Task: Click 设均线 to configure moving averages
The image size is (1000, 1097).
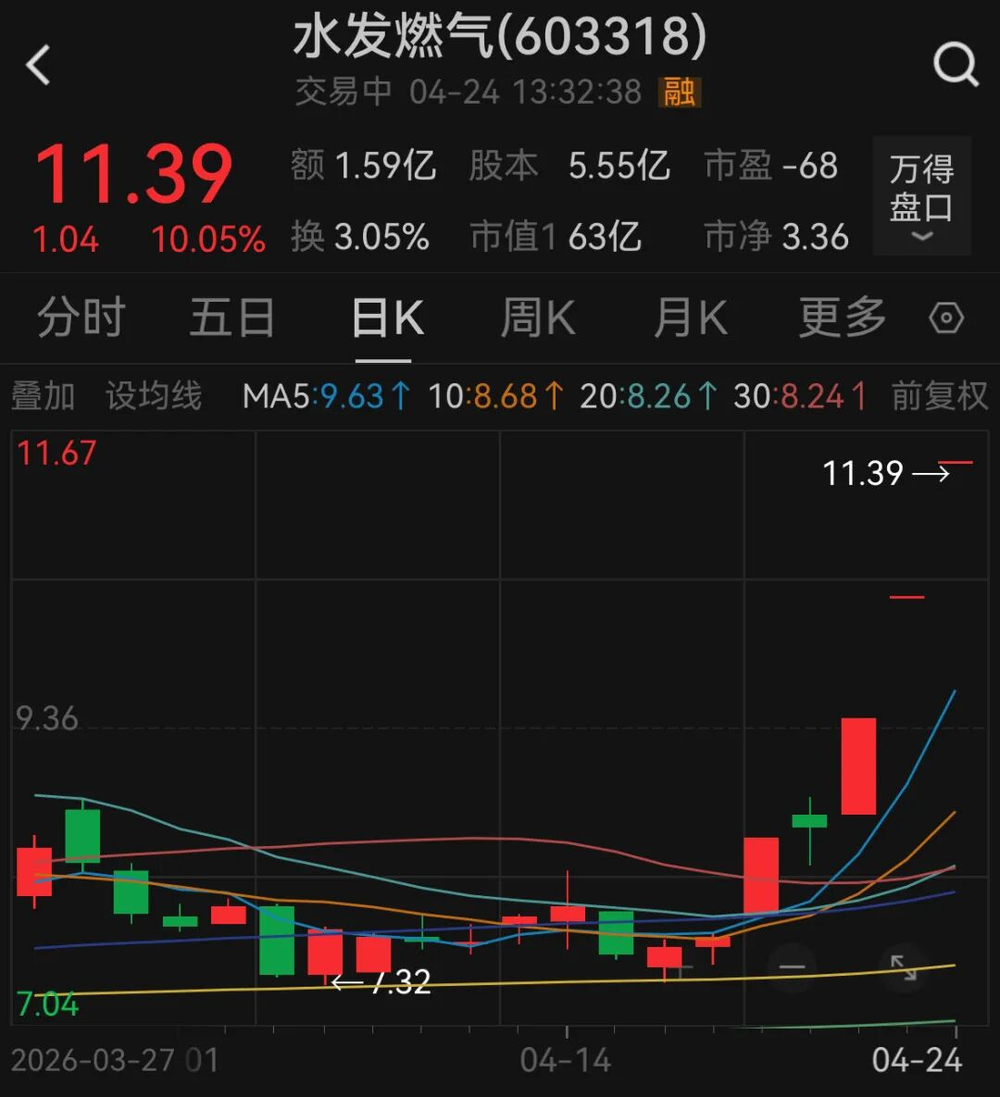Action: point(154,397)
